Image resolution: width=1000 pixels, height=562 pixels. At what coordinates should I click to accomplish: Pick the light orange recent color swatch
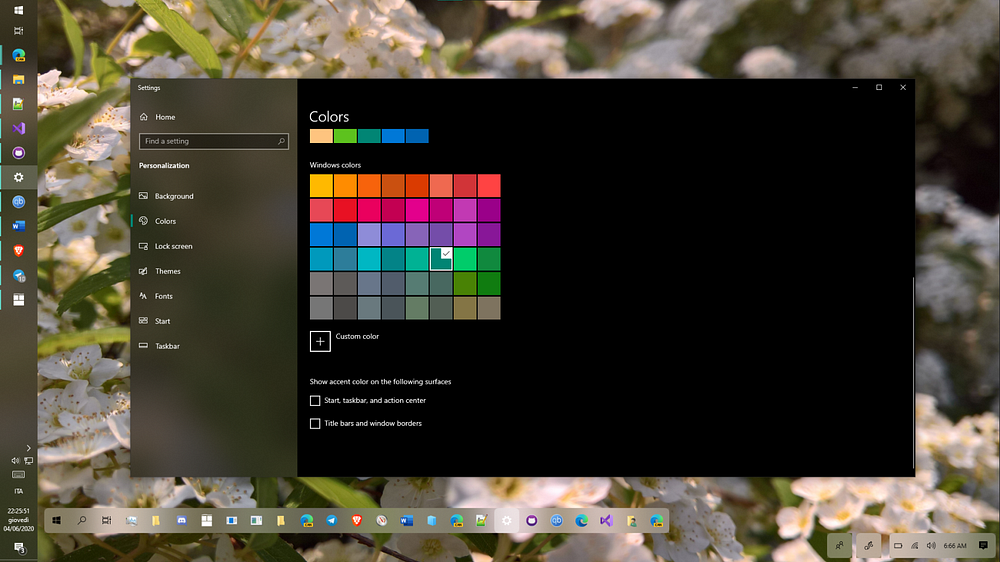[x=321, y=136]
